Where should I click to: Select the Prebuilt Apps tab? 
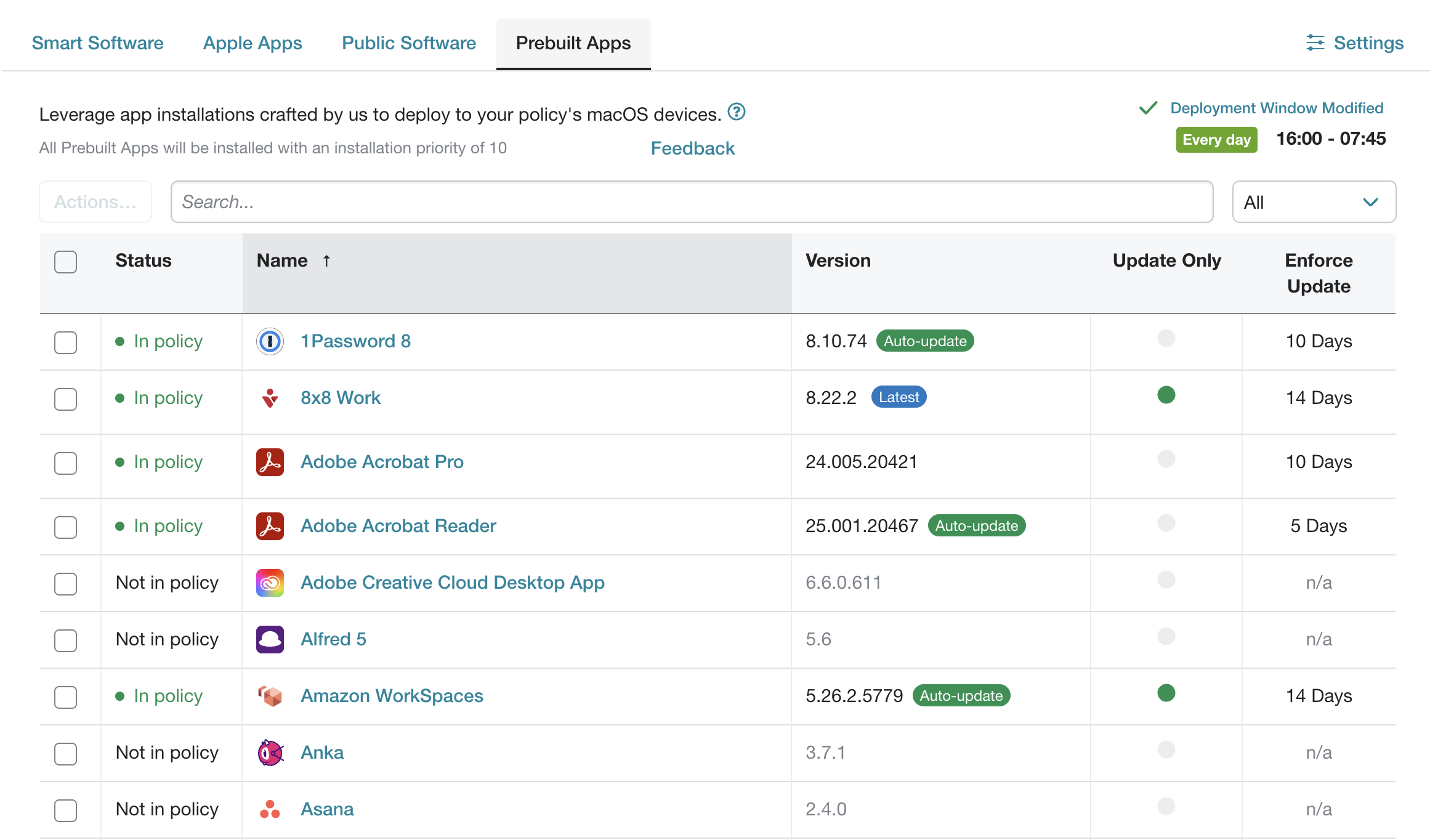[x=573, y=43]
